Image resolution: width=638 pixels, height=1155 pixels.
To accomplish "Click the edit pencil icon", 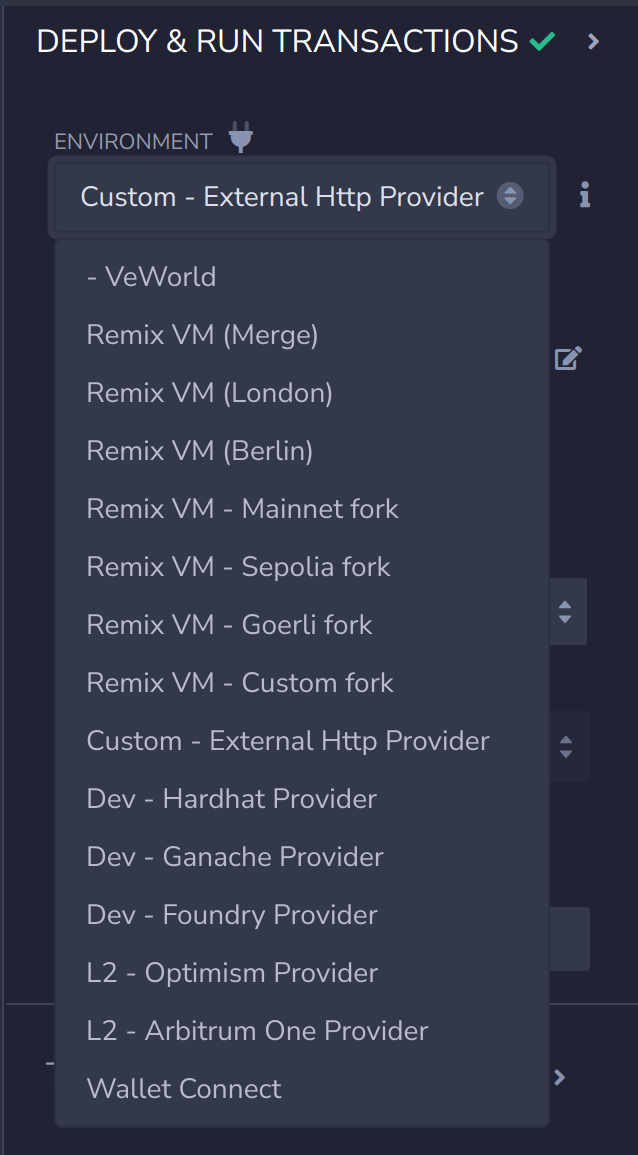I will coord(568,358).
